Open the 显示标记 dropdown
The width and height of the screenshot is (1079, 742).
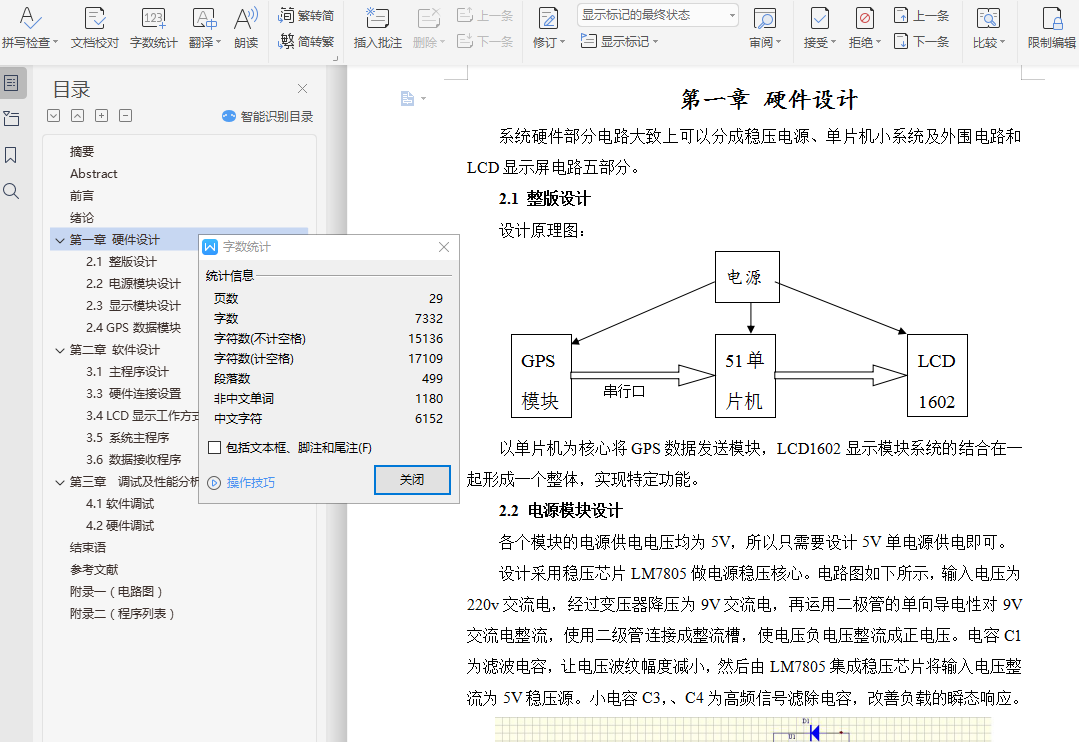[x=619, y=41]
